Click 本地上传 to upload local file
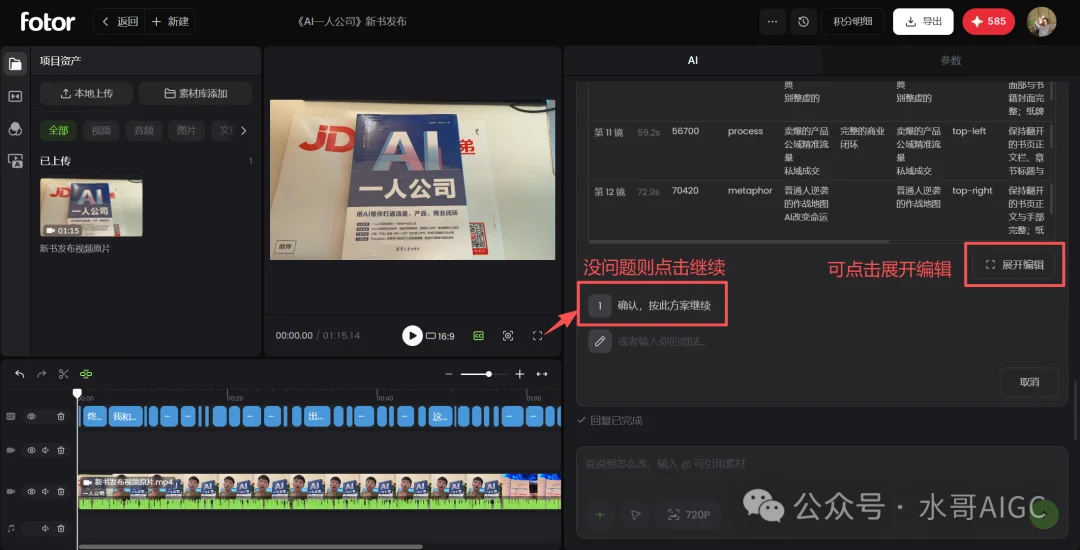This screenshot has width=1080, height=550. pyautogui.click(x=86, y=93)
